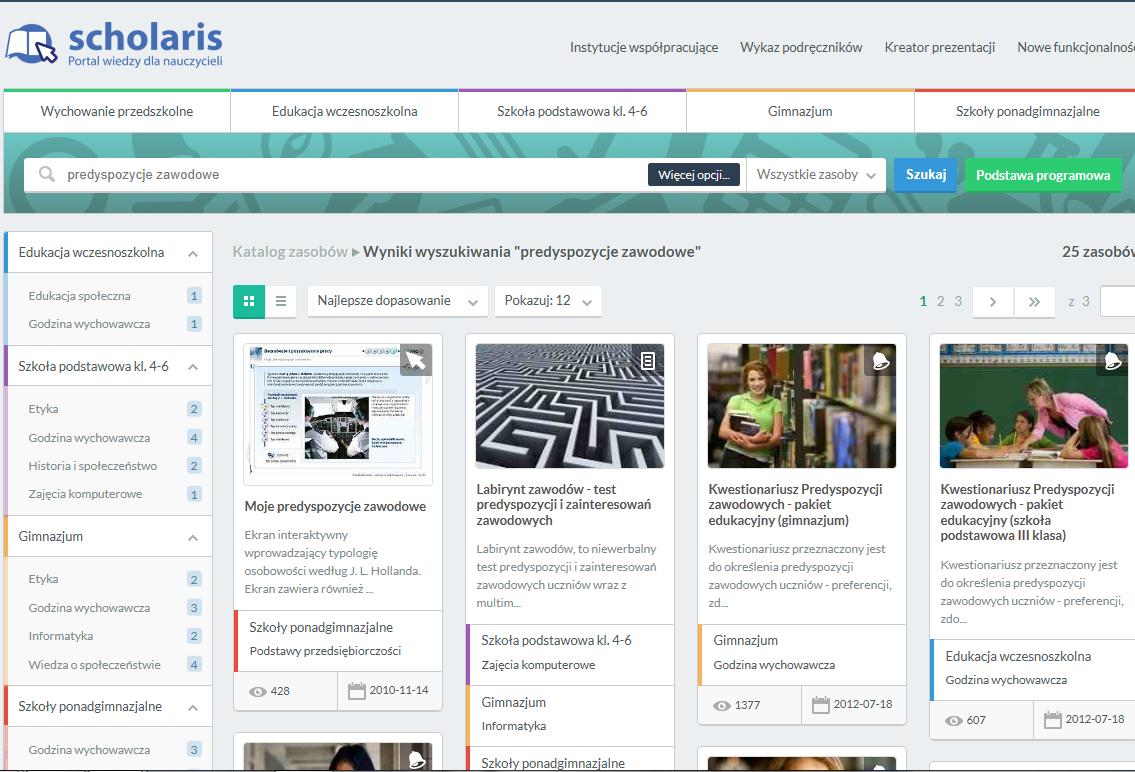Screen dimensions: 1135x772
Task: Open Labirynt zawodów test title link
Action: (564, 504)
